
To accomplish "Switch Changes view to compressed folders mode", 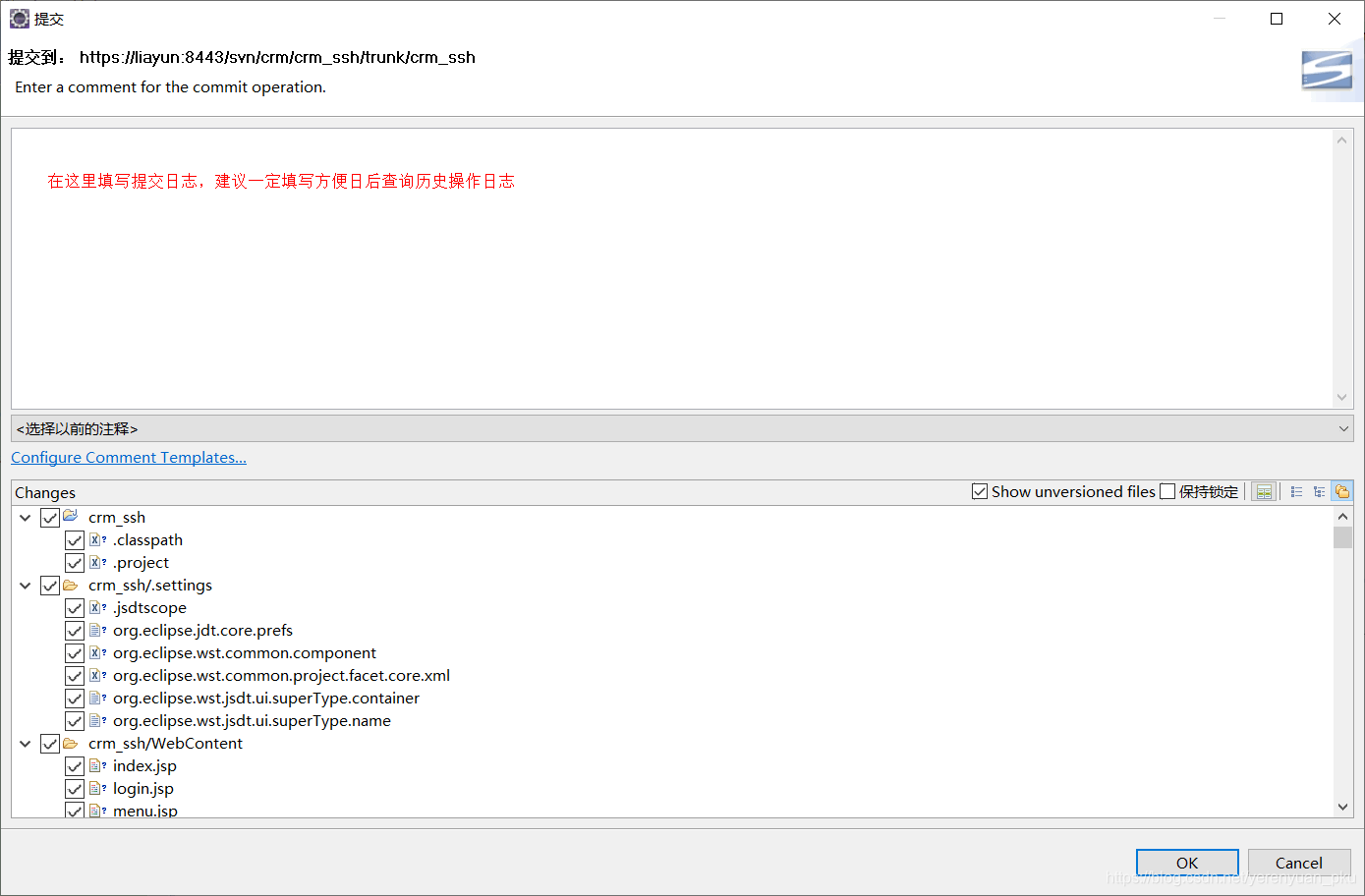I will tap(1342, 492).
